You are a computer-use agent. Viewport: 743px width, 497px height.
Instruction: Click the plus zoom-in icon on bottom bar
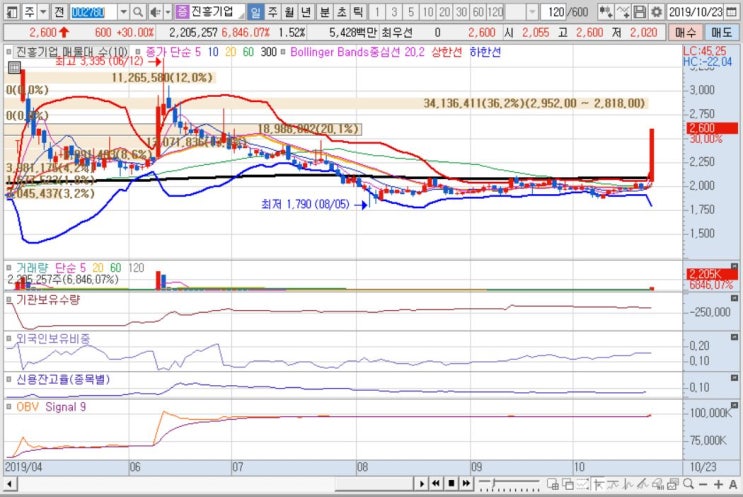(x=718, y=484)
